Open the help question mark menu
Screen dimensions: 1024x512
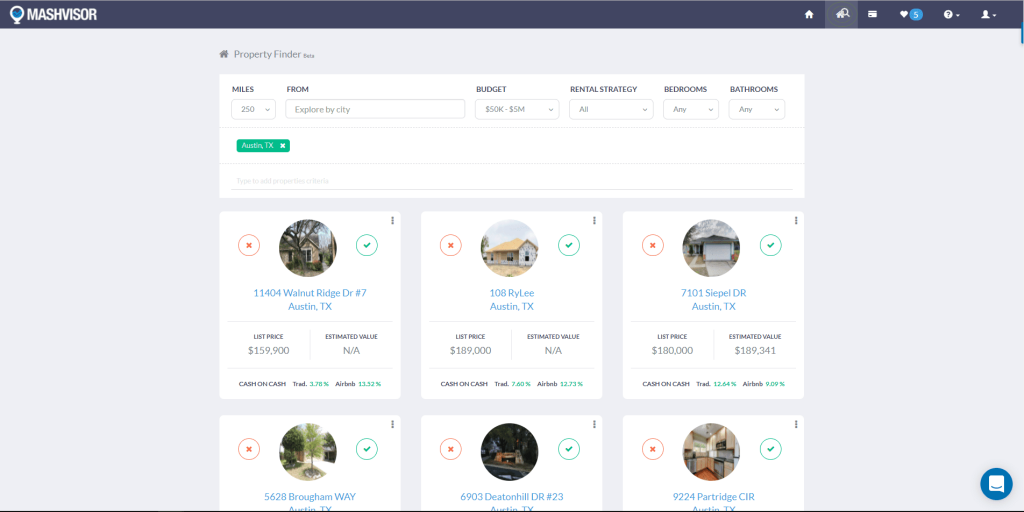coord(951,14)
